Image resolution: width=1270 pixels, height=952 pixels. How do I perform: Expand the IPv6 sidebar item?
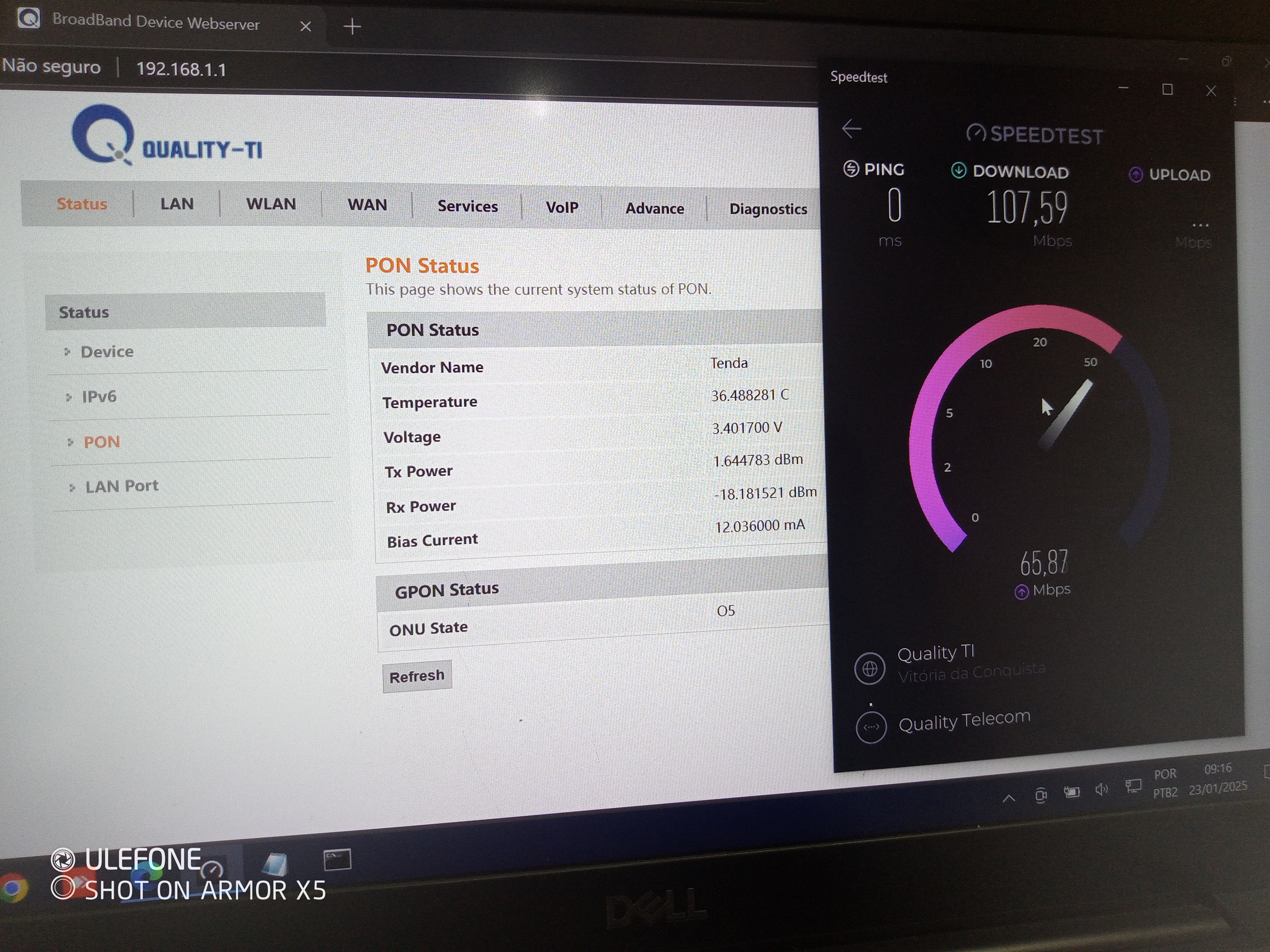[x=99, y=397]
